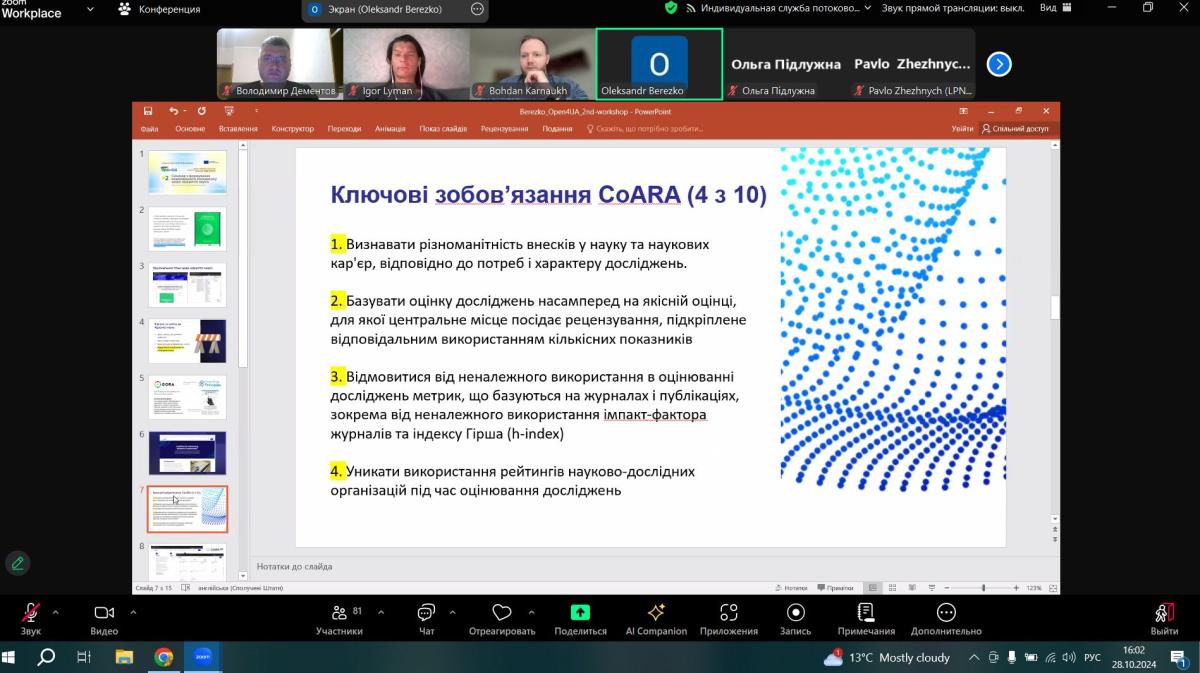
Task: Open the Notes tool
Action: [866, 618]
